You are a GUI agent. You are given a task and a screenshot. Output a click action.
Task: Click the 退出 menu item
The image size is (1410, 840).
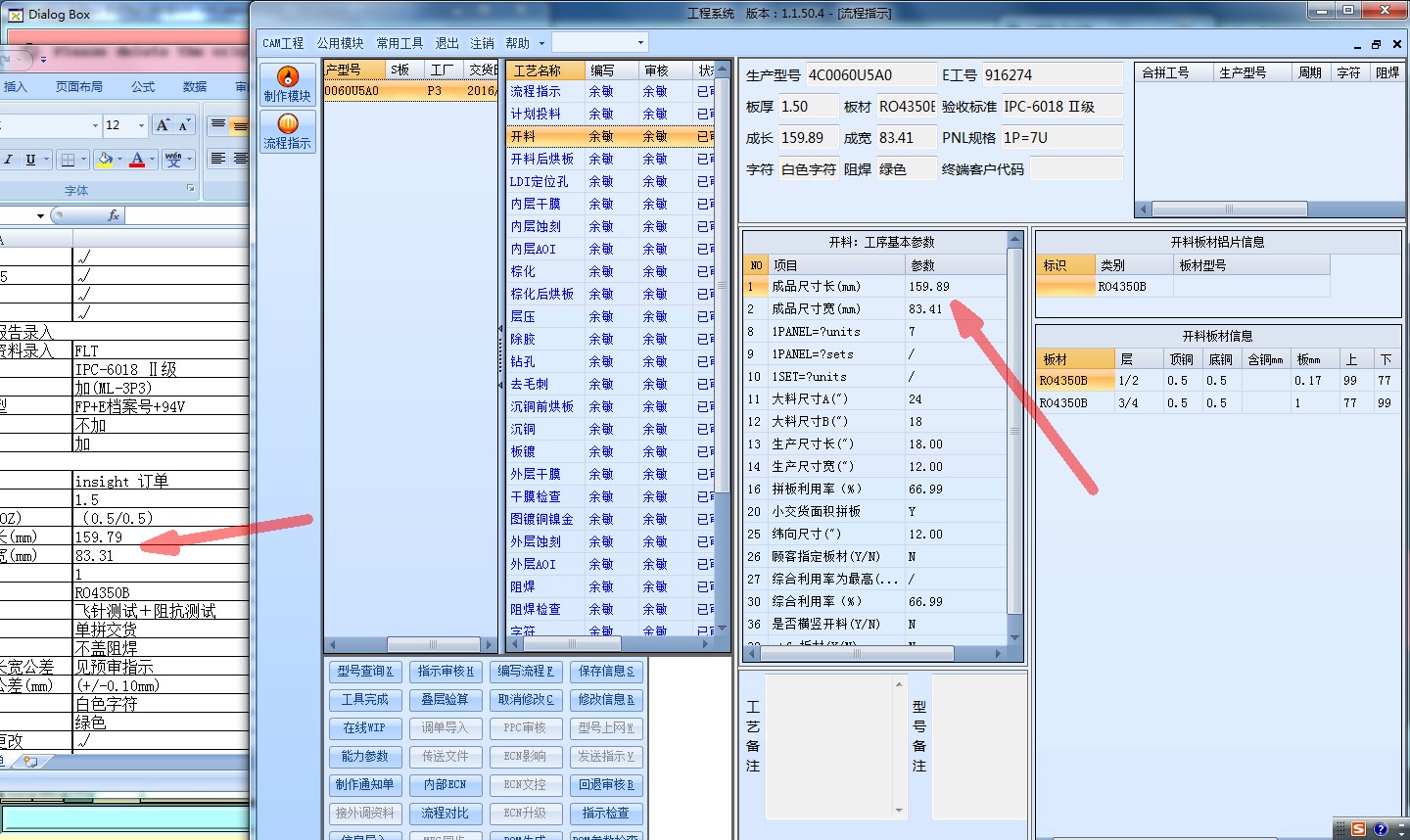(446, 43)
